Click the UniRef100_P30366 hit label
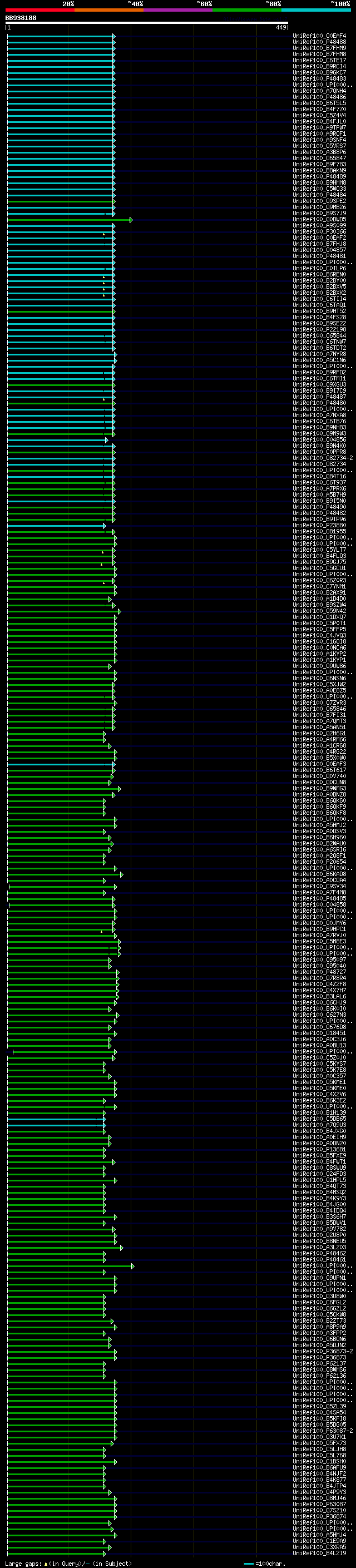 tap(319, 231)
